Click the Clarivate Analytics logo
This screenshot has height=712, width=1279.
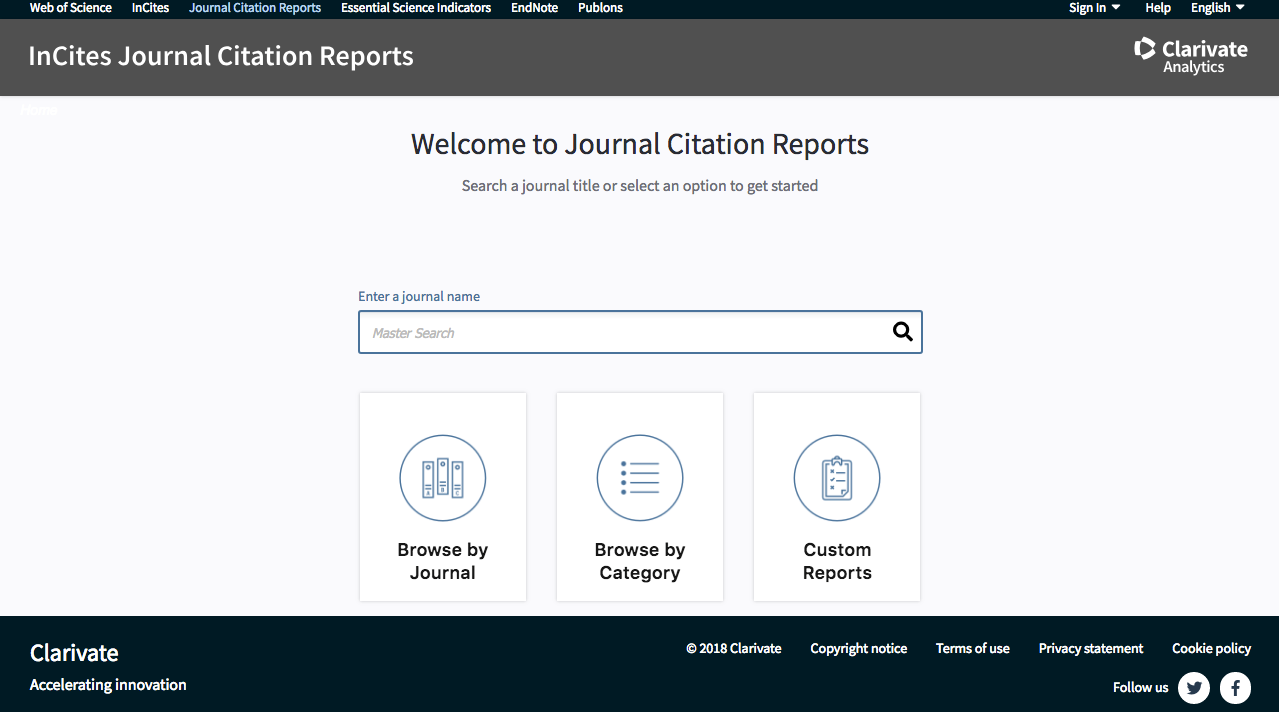pyautogui.click(x=1191, y=56)
